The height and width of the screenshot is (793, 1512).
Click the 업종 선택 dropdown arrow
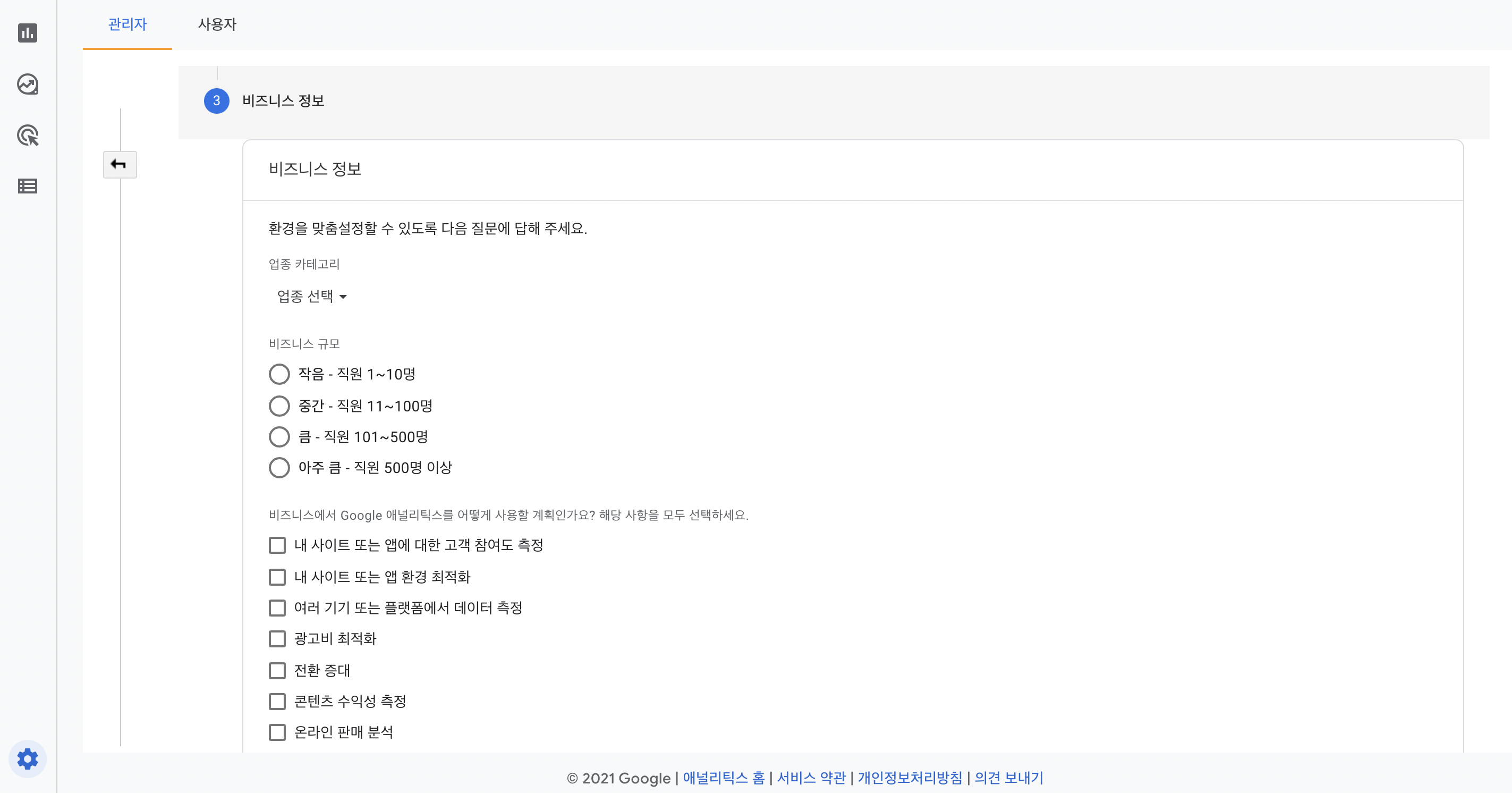click(x=343, y=297)
